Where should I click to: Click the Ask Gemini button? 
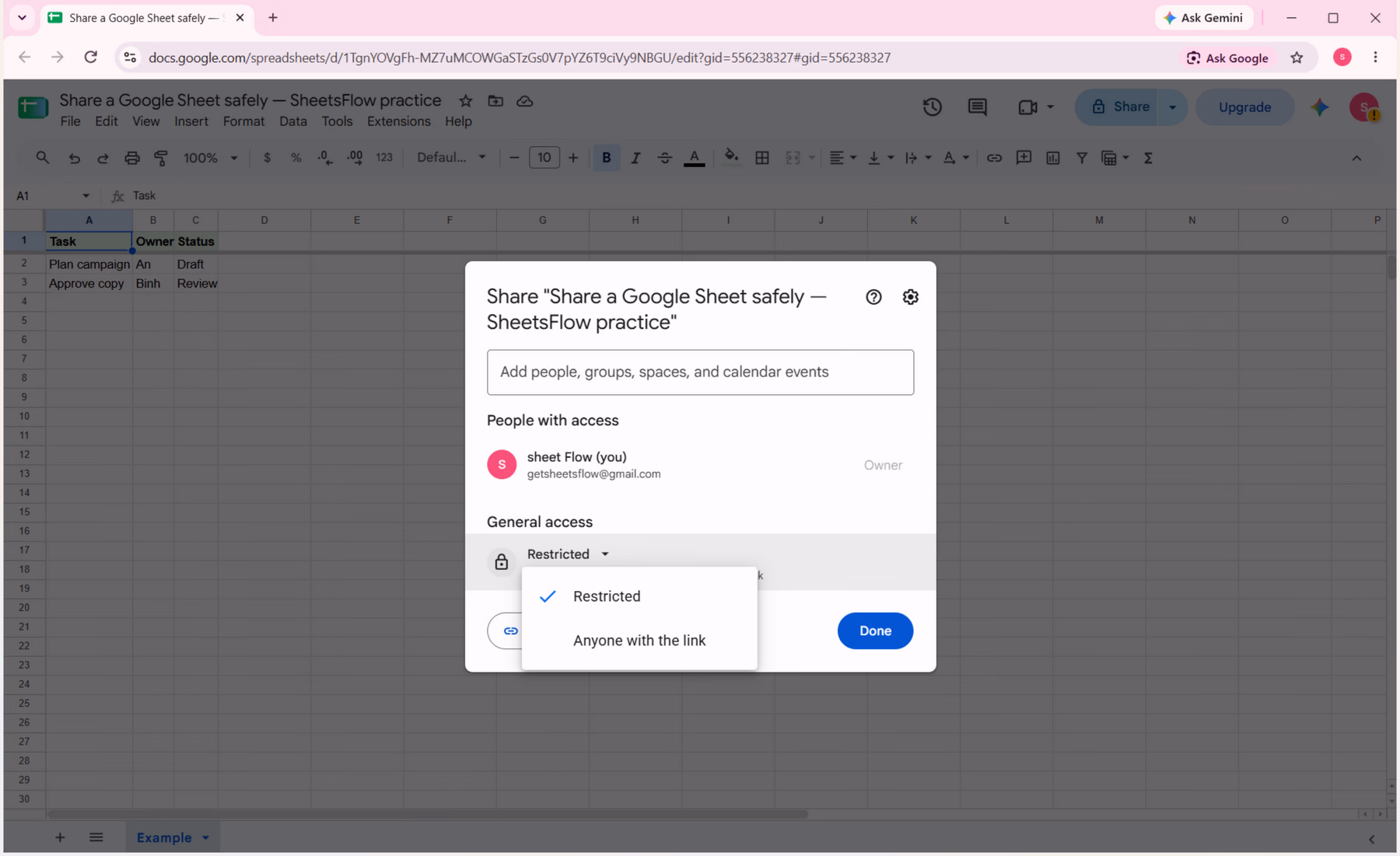click(x=1203, y=18)
